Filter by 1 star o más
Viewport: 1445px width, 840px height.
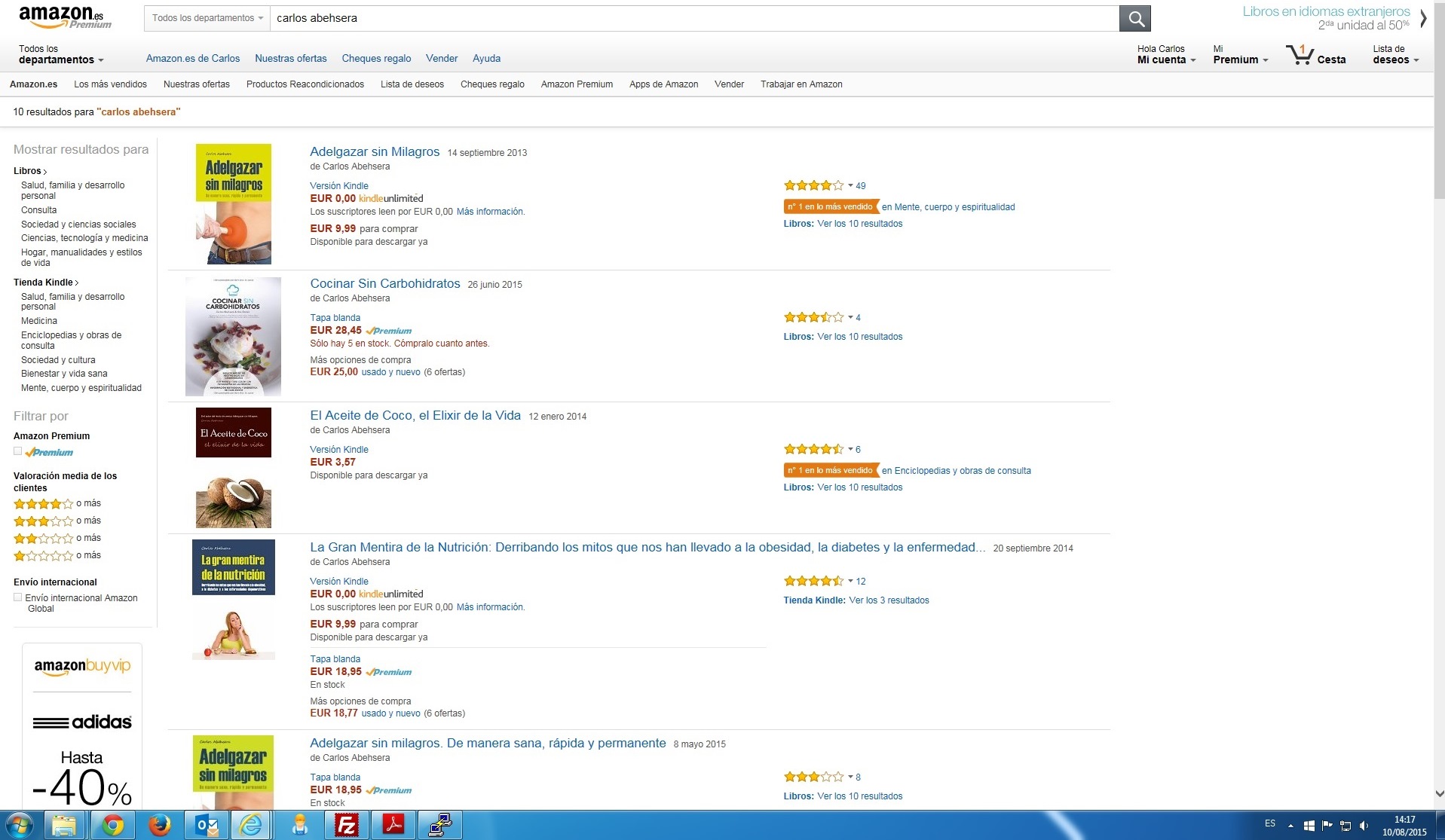(x=57, y=556)
